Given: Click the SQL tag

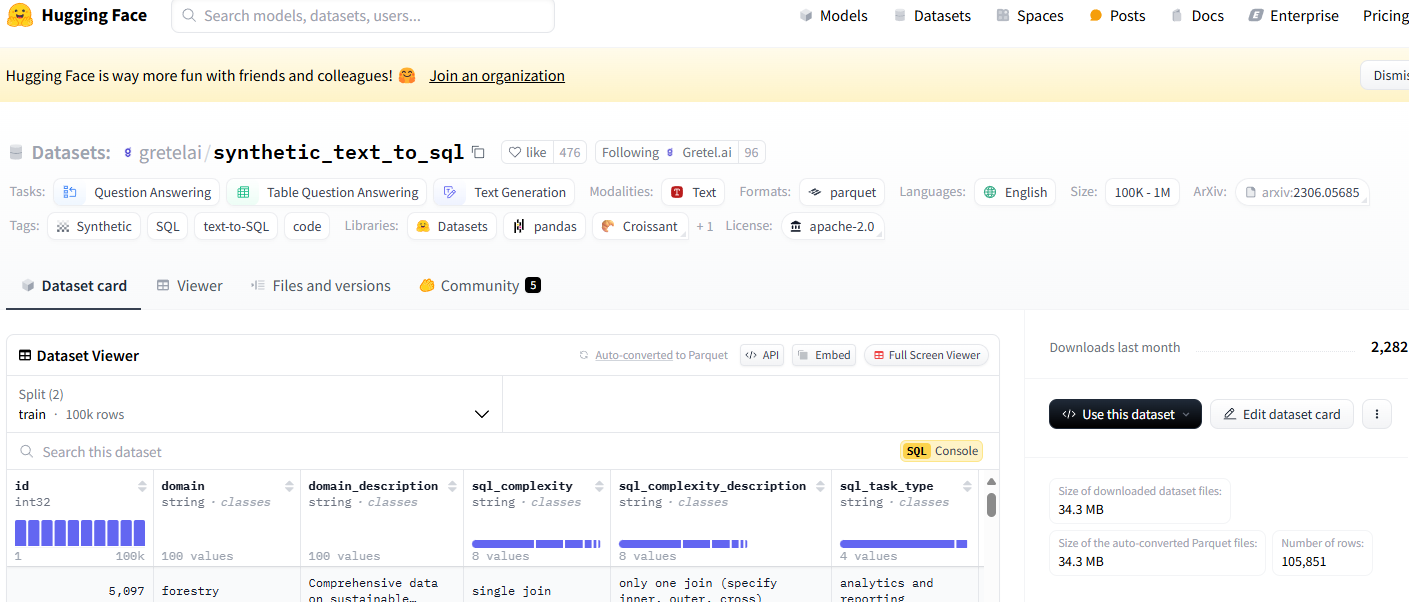Looking at the screenshot, I should (168, 226).
